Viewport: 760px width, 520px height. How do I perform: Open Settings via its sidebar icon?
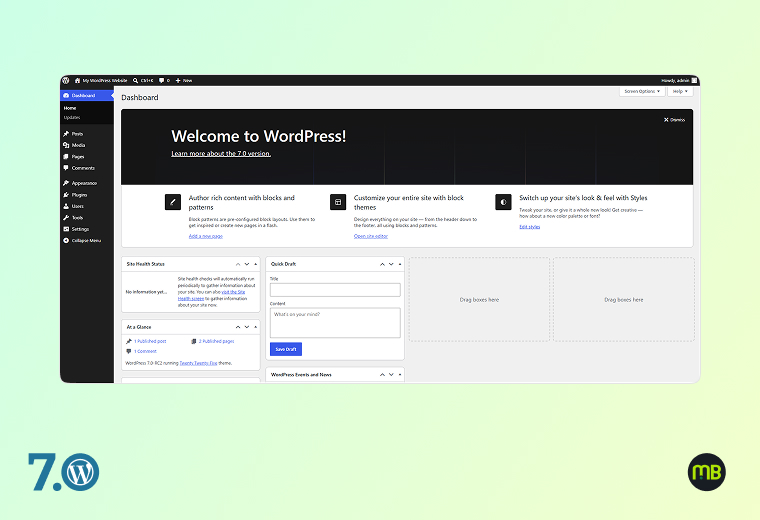[66, 229]
